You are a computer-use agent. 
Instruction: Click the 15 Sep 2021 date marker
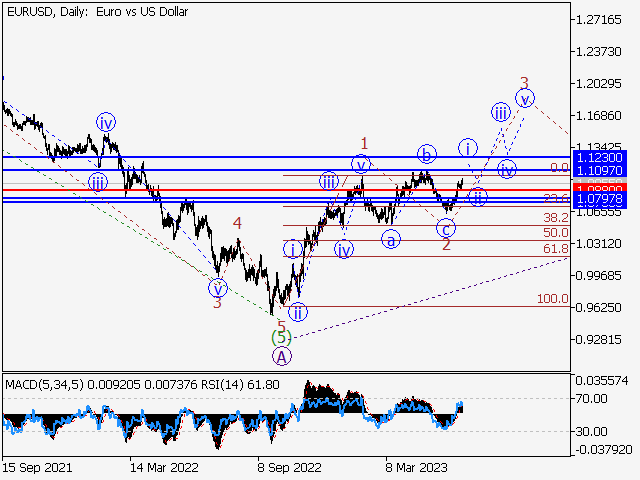(x=37, y=467)
